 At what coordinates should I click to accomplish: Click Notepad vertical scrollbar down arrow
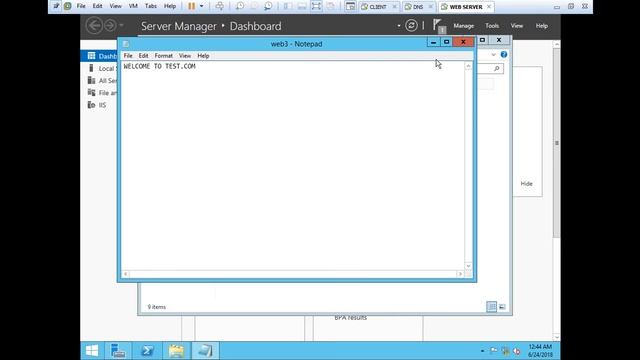468,266
